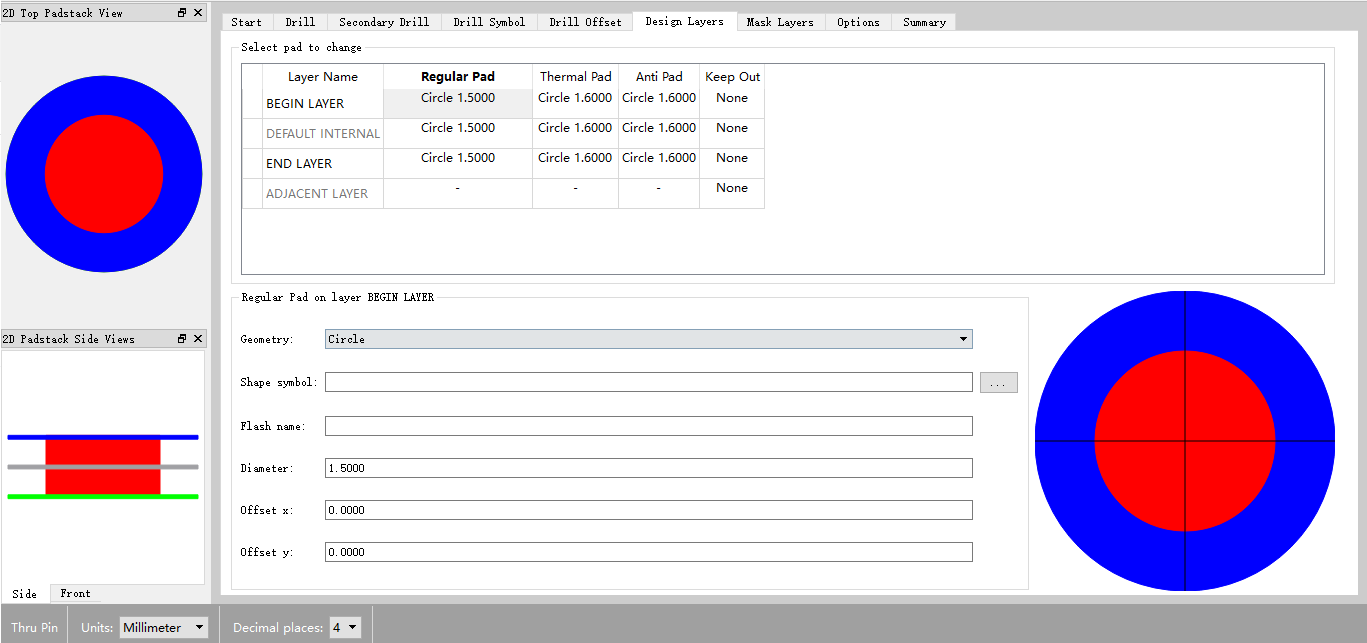Image resolution: width=1367 pixels, height=643 pixels.
Task: Select BEGIN LAYER Anti Pad cell
Action: tap(659, 104)
